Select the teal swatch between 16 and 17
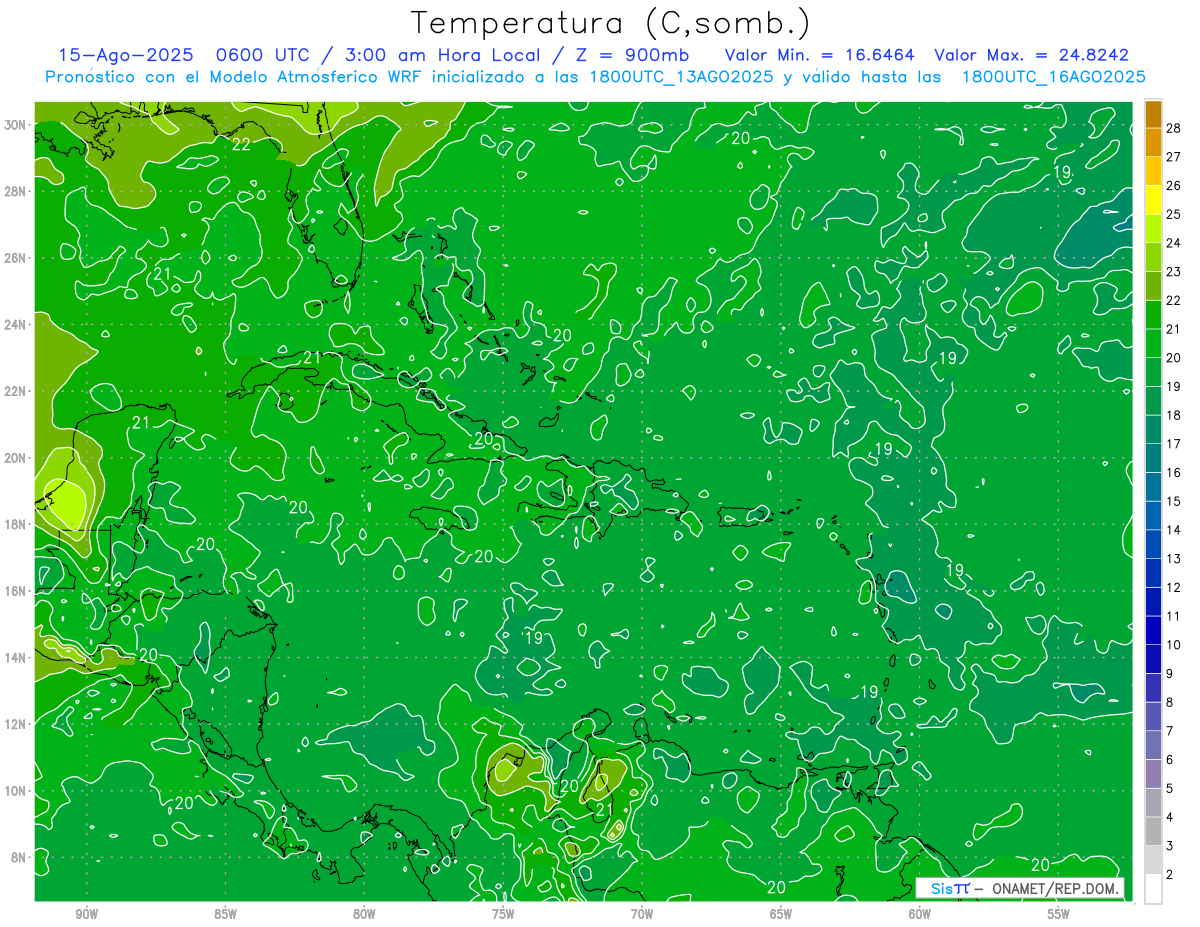1200x927 pixels. point(1153,458)
